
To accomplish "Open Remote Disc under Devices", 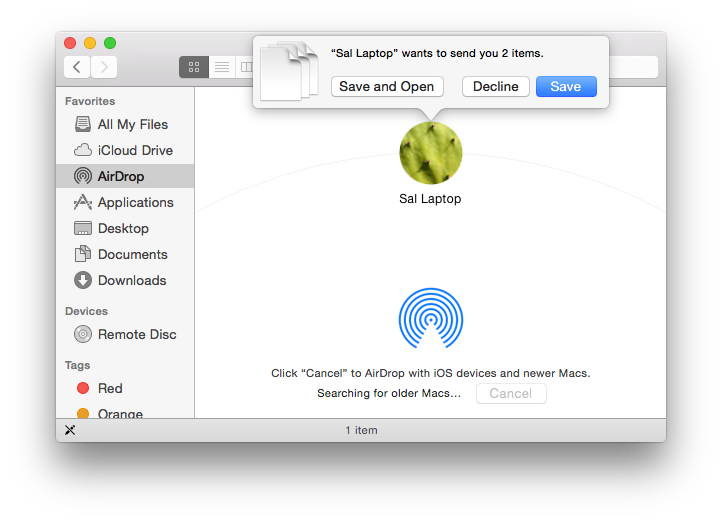I will [125, 334].
